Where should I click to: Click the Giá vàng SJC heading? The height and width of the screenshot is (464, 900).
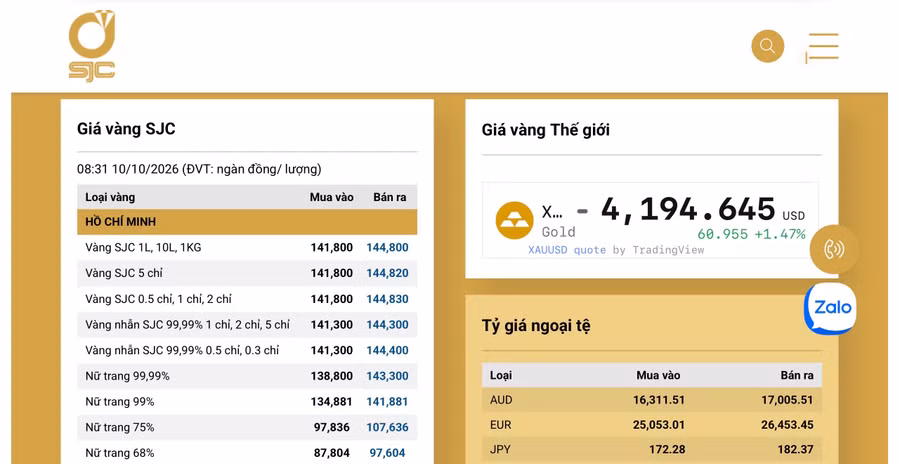[x=126, y=129]
